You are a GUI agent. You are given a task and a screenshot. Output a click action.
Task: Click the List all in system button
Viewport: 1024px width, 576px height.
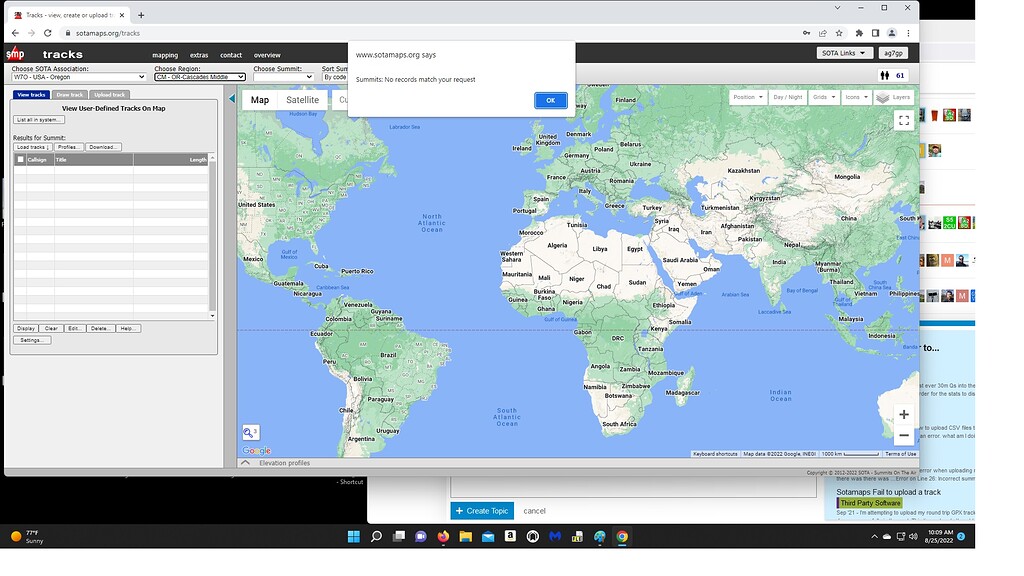38,119
